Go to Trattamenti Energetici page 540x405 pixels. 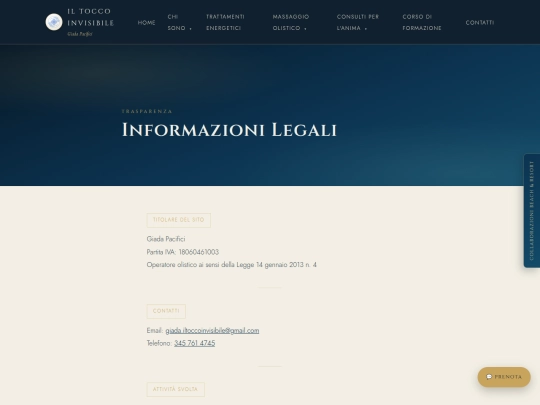pyautogui.click(x=225, y=22)
